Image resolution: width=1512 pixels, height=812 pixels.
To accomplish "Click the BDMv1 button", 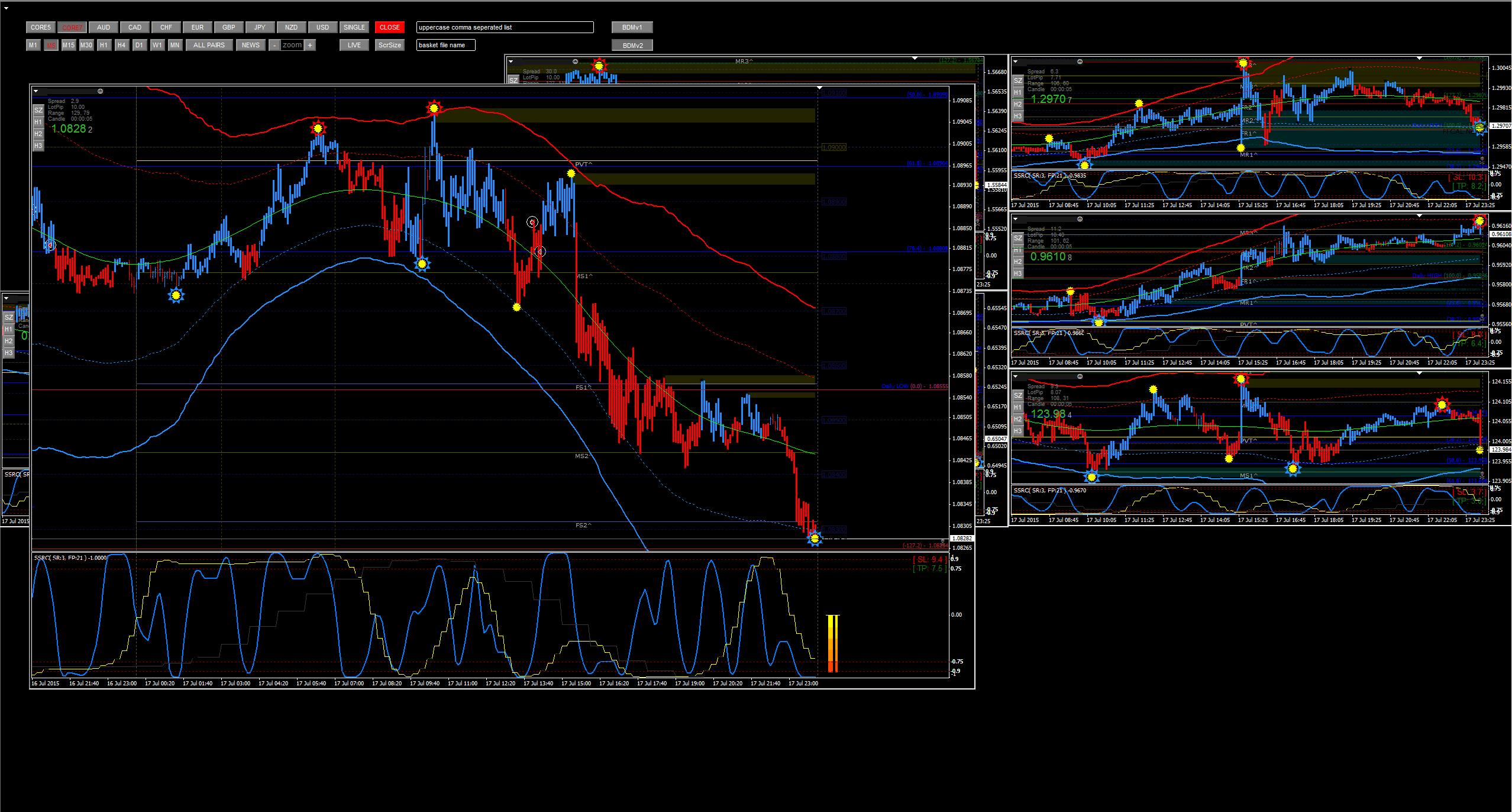I will (632, 27).
